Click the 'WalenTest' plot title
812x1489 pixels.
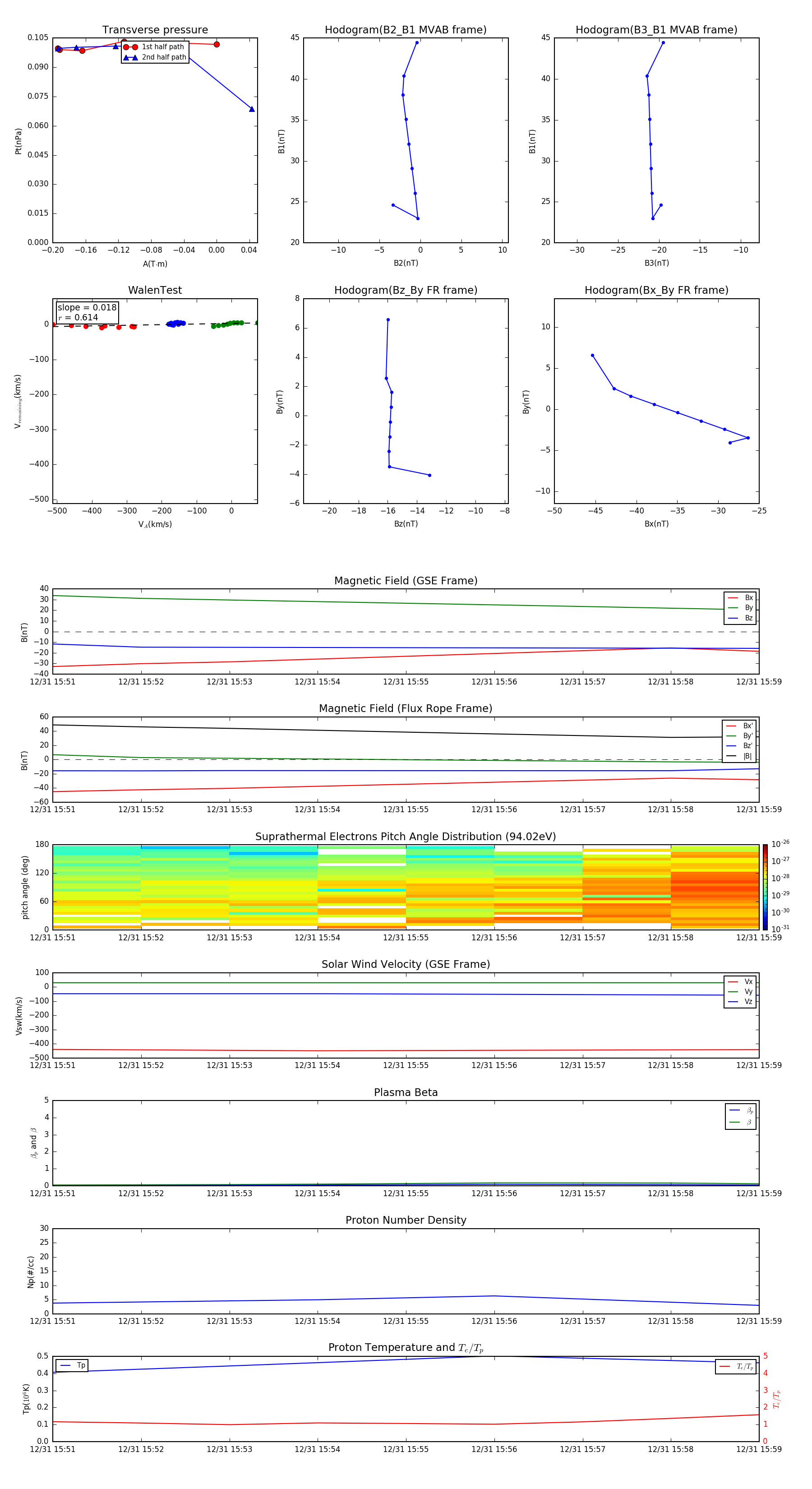click(x=155, y=290)
